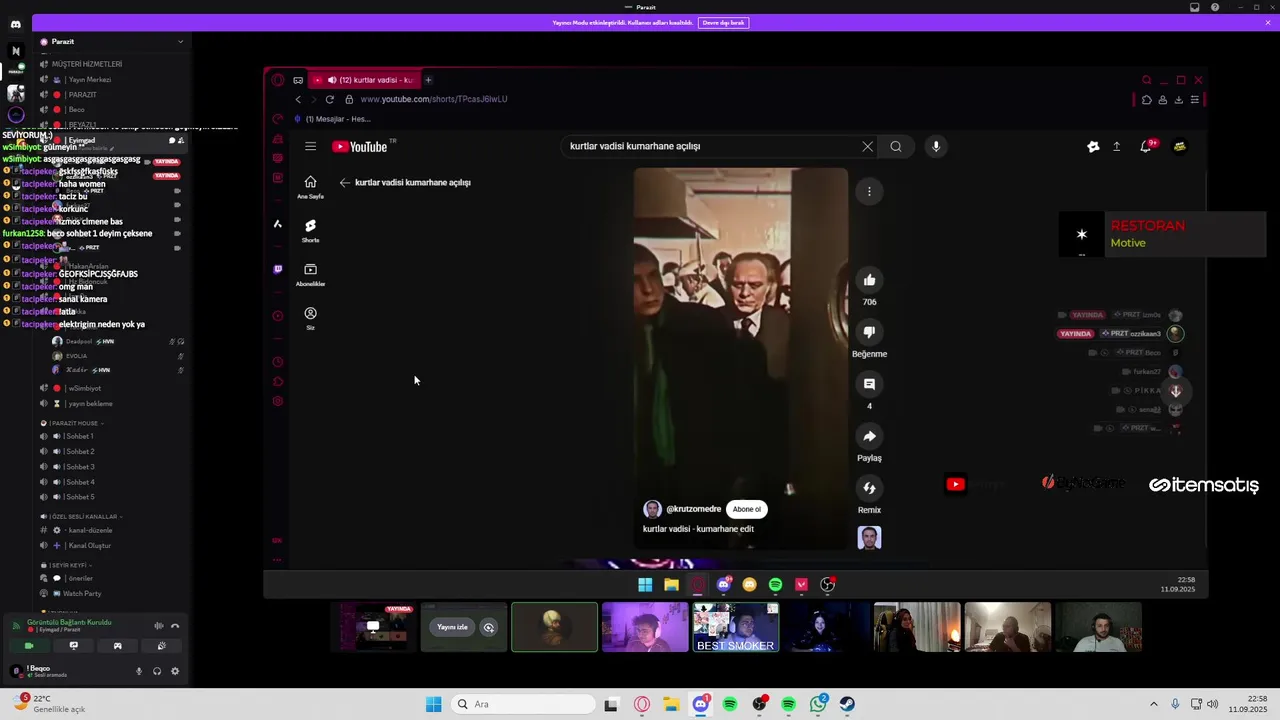This screenshot has height=720, width=1280.
Task: Remix this Short
Action: (x=869, y=488)
